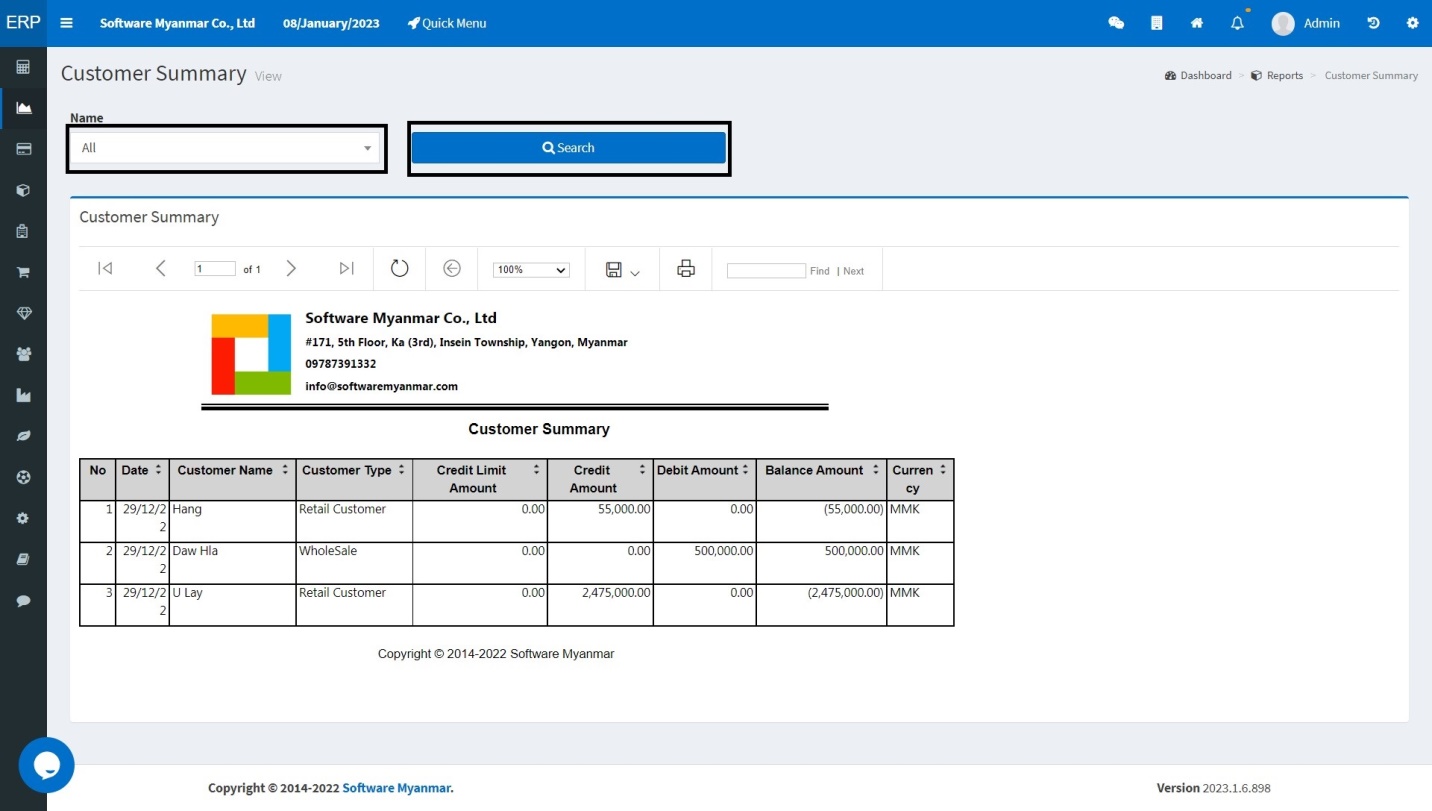Viewport: 1432px width, 811px height.
Task: Click the report find text field
Action: pyautogui.click(x=766, y=271)
